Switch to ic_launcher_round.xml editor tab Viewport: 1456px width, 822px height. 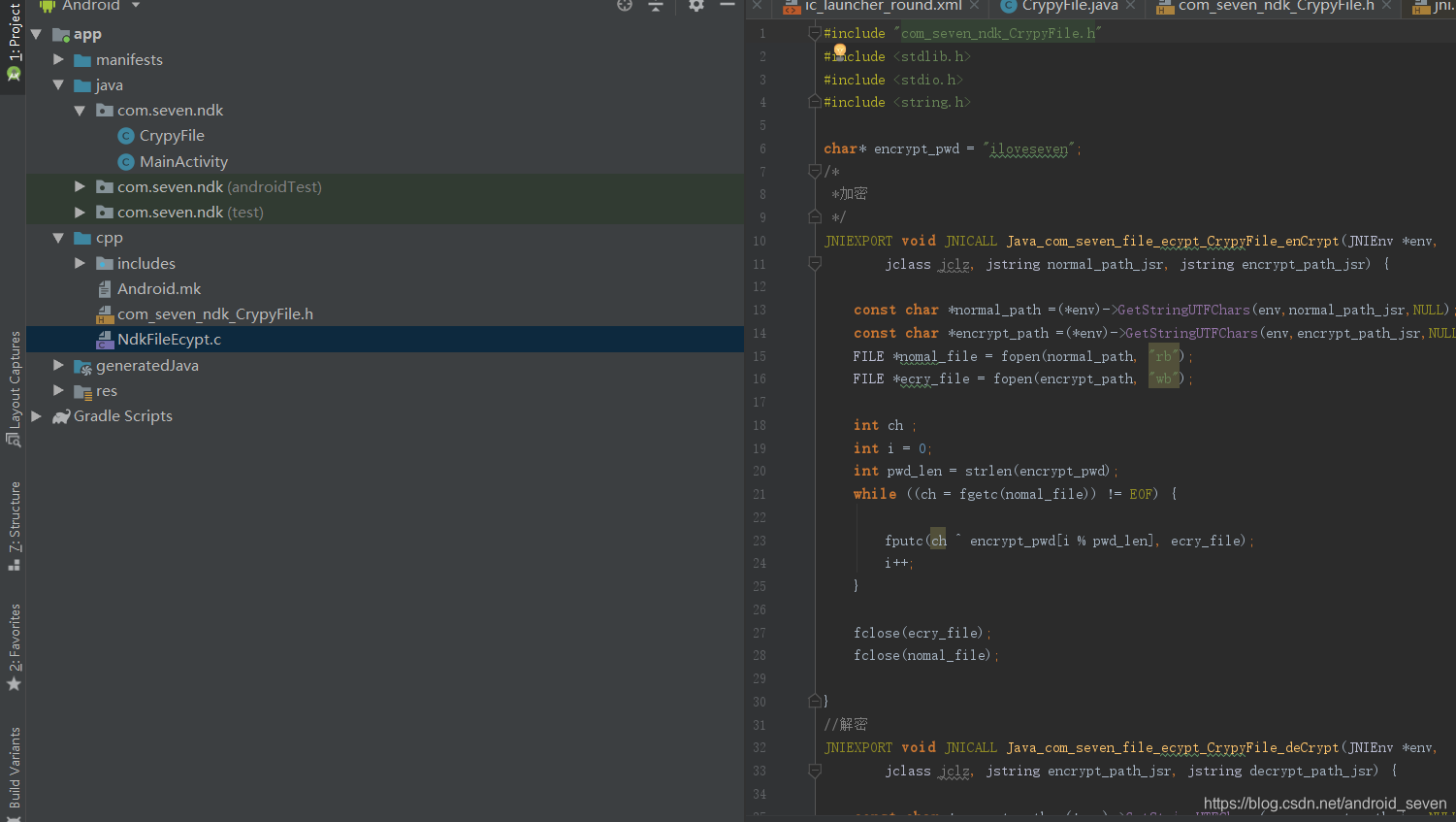coord(884,6)
